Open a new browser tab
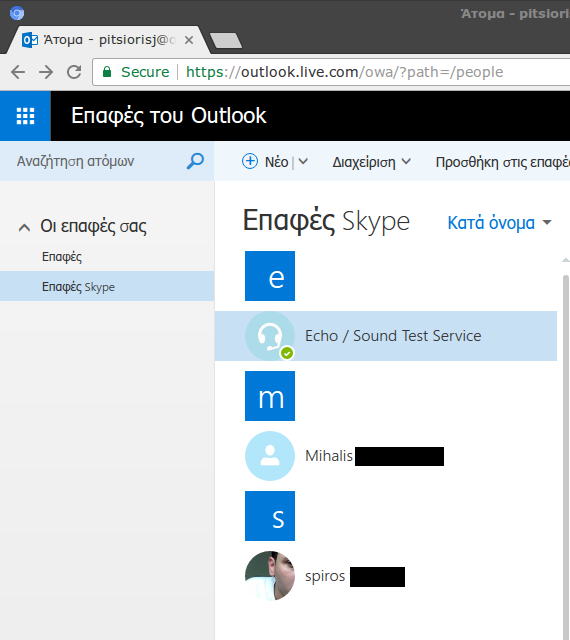The height and width of the screenshot is (640, 570). pos(226,41)
